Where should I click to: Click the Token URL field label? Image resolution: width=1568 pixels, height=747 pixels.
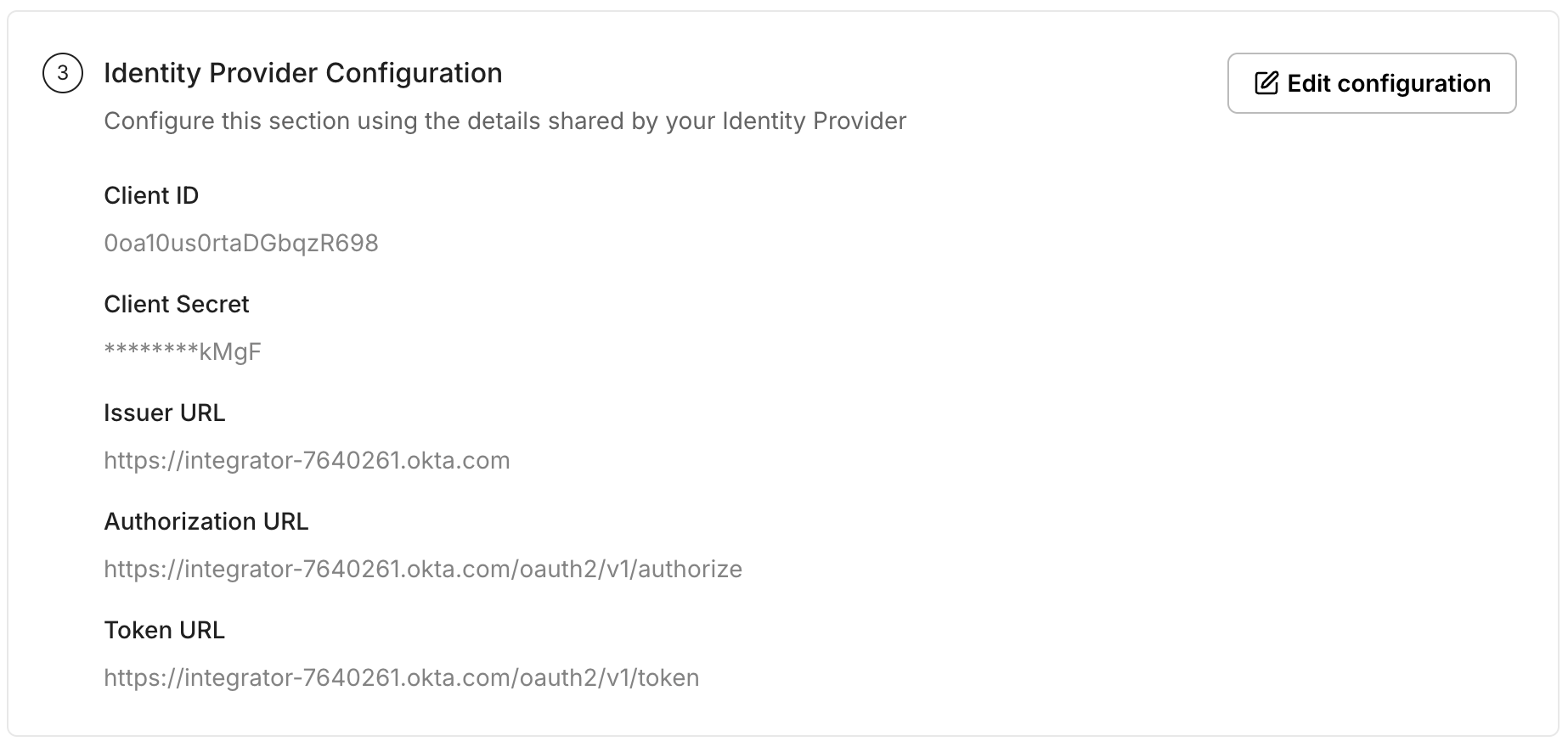coord(164,630)
